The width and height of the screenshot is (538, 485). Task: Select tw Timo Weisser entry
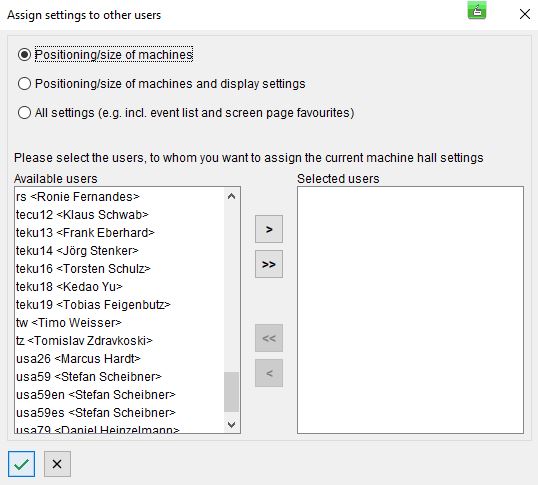click(x=119, y=323)
